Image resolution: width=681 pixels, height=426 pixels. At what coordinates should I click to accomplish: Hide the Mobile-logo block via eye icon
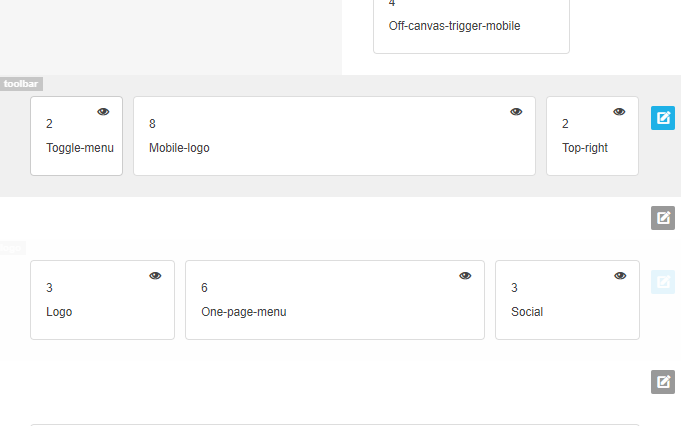pyautogui.click(x=516, y=112)
